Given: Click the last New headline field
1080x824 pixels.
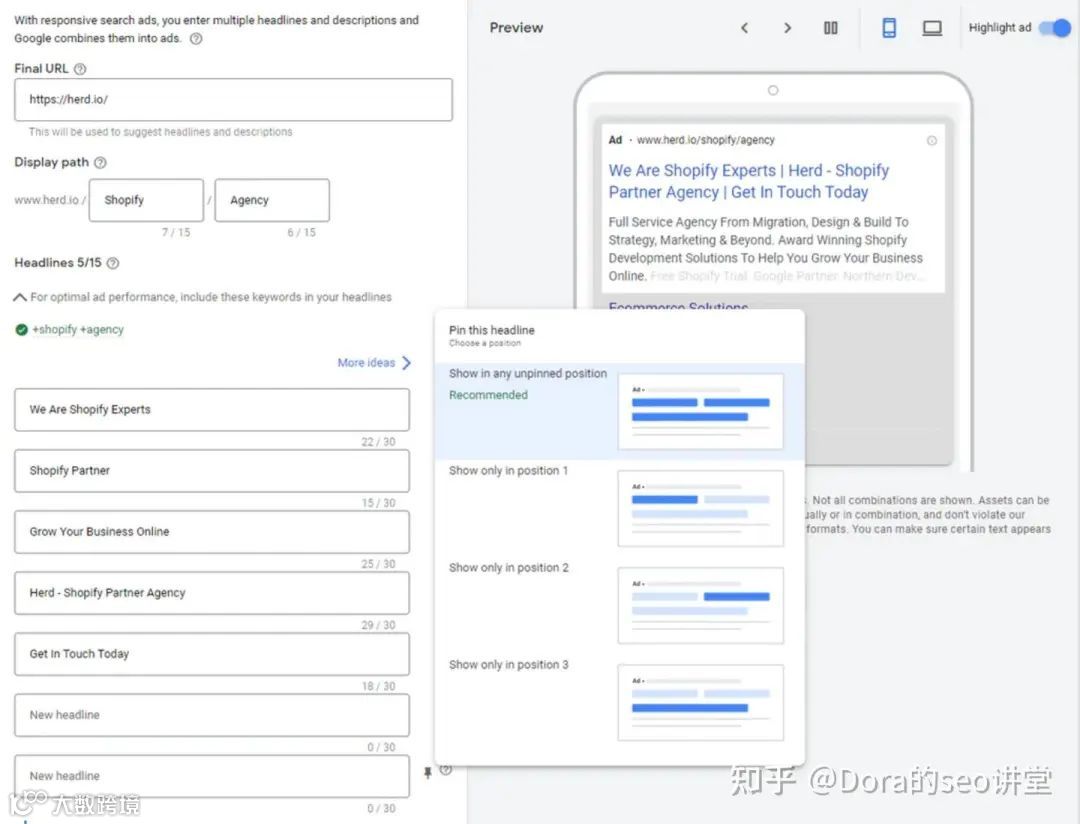Looking at the screenshot, I should click(x=211, y=776).
